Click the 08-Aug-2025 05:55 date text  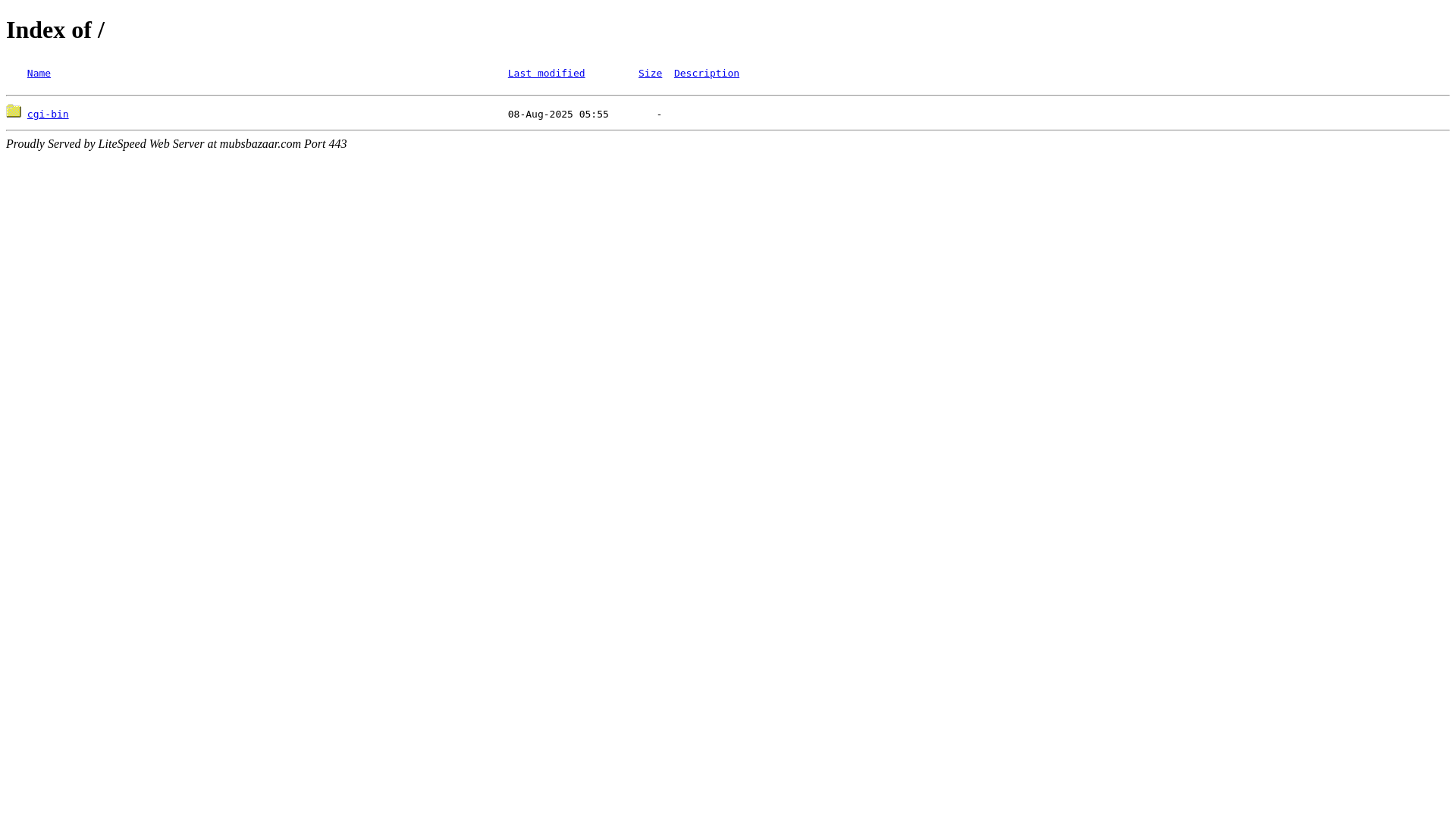[558, 115]
